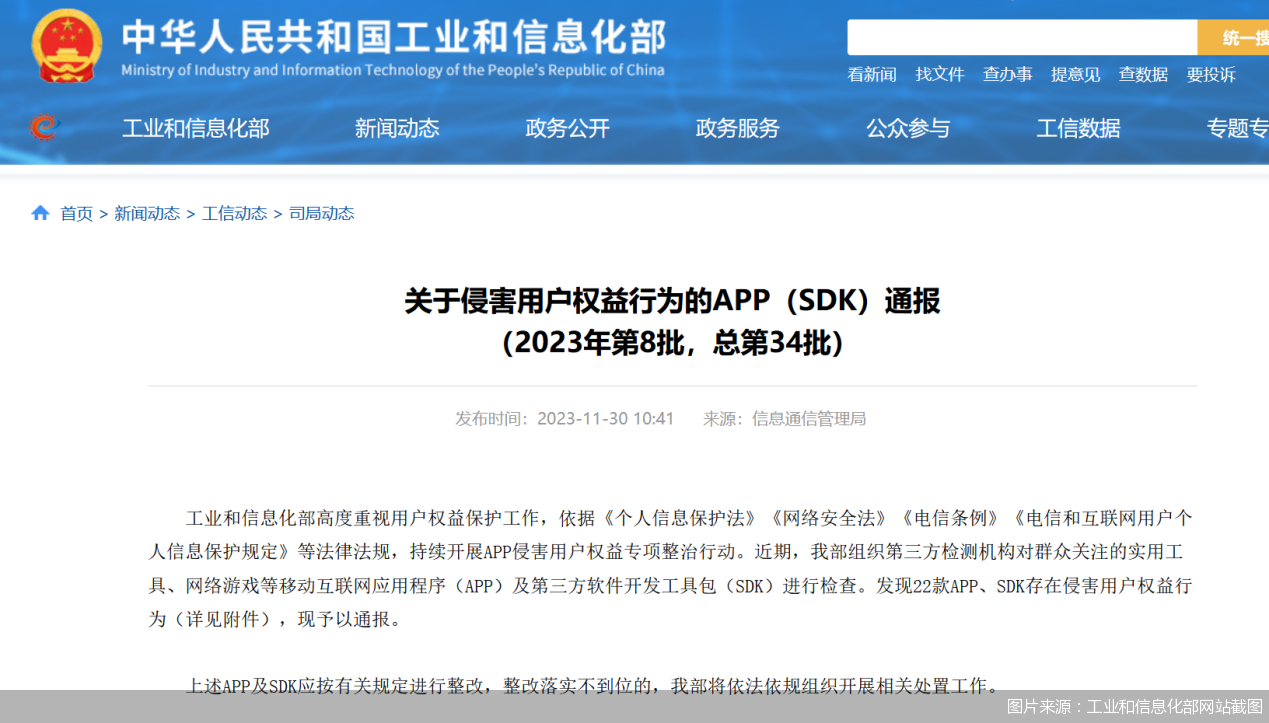This screenshot has height=723, width=1269.
Task: Click 司局动态 in the breadcrumb
Action: (x=322, y=212)
